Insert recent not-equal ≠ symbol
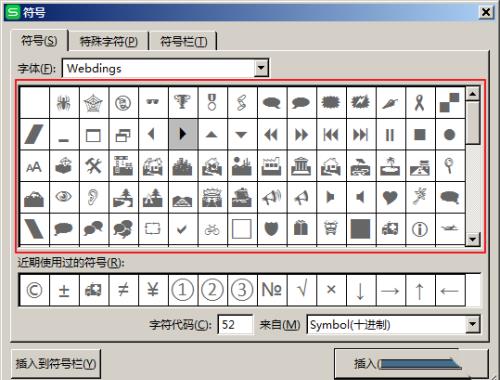Image resolution: width=500 pixels, height=380 pixels. coord(123,290)
